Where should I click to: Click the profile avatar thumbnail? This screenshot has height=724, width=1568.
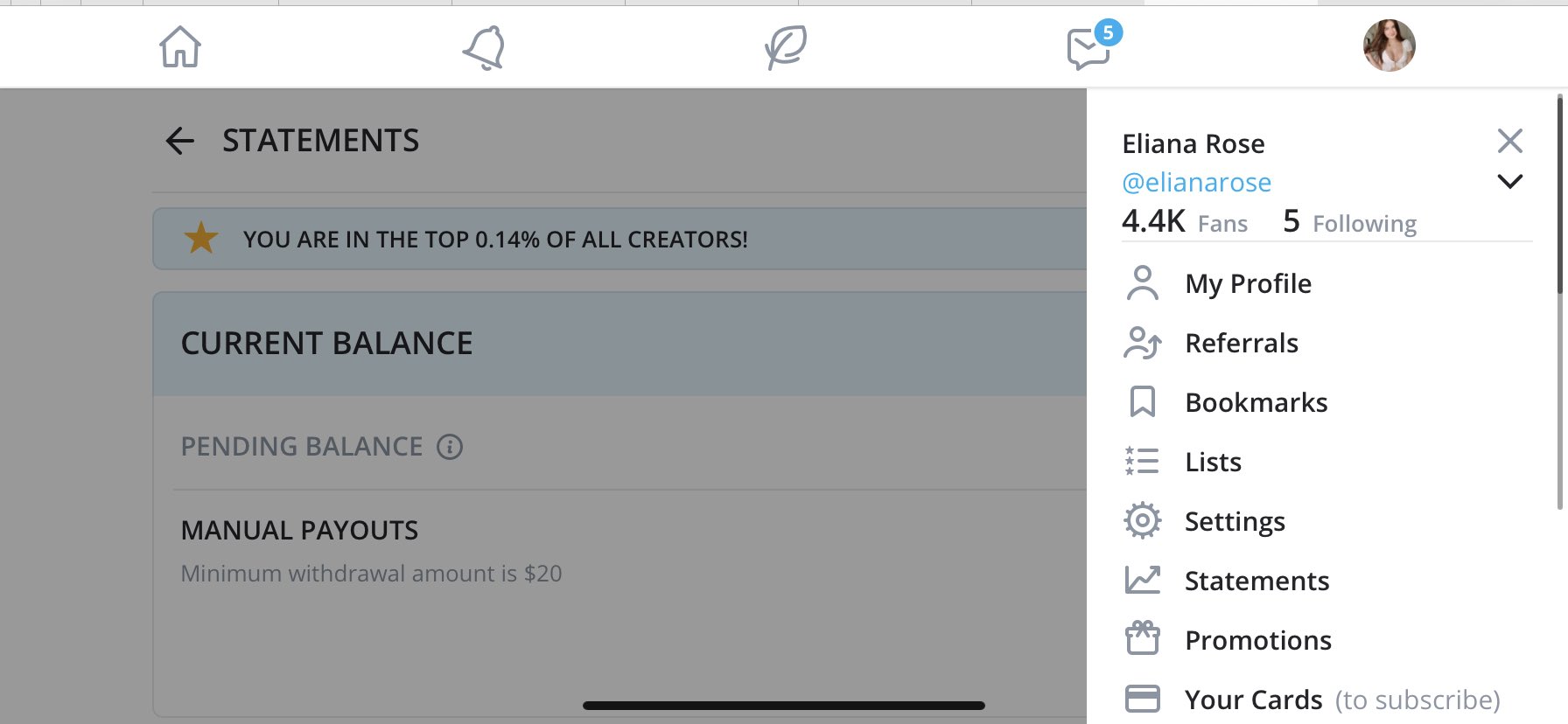point(1389,45)
